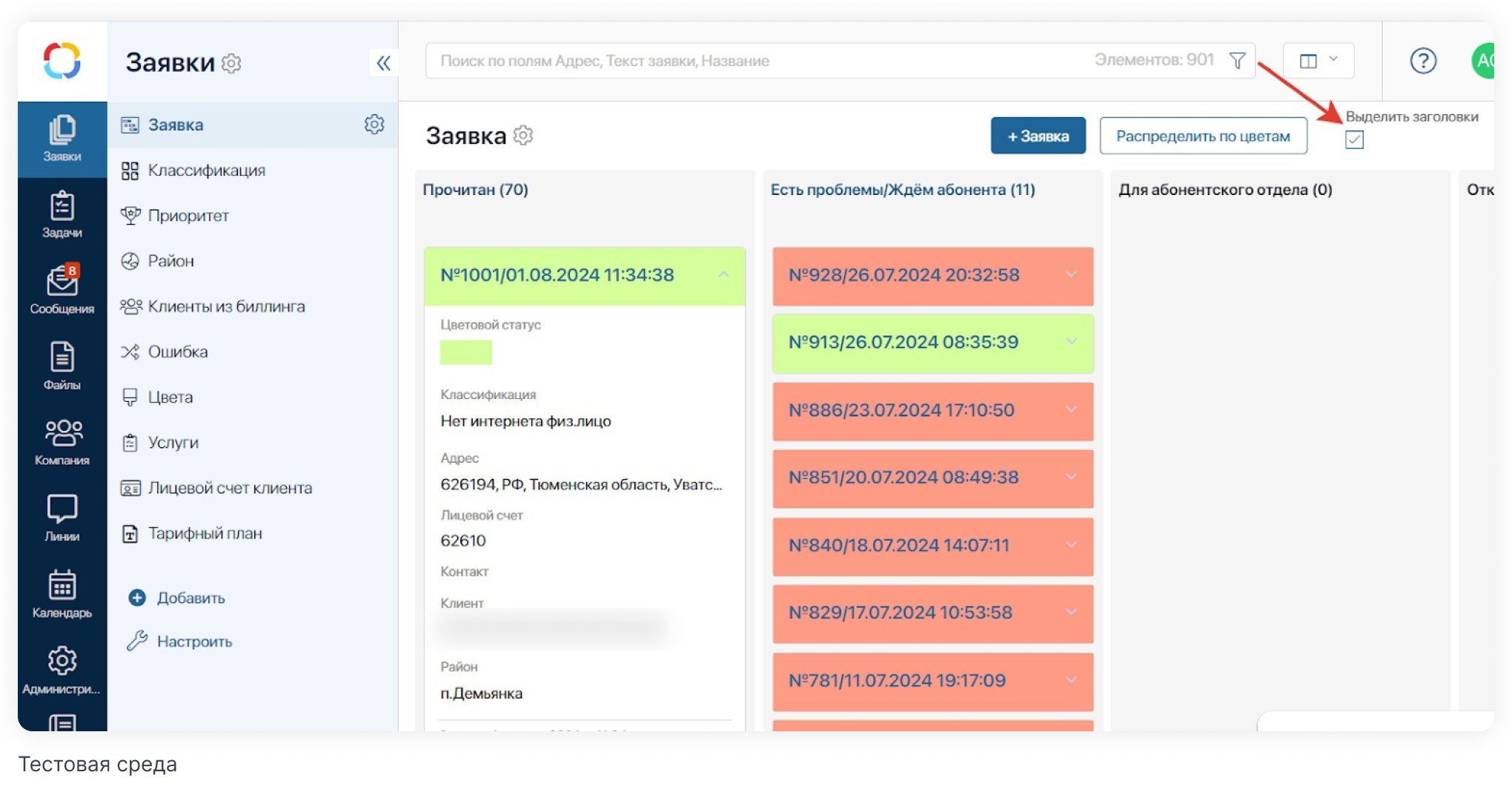Open the Календарь section
Screen dimensions: 1512x798
pos(62,594)
